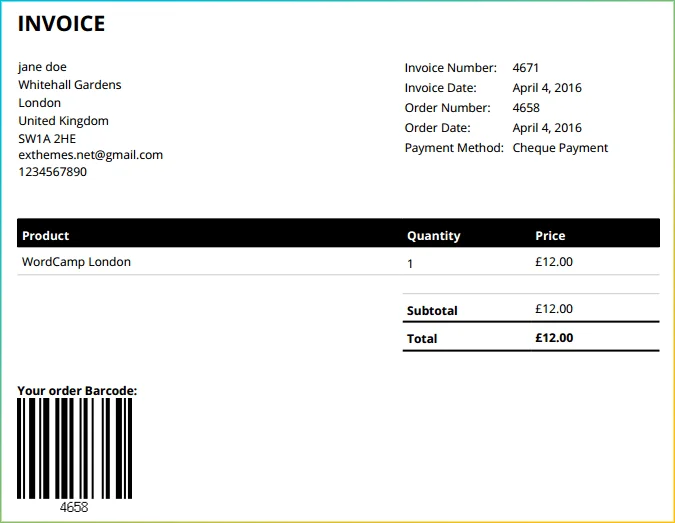Select the customer name jane doe
675x523 pixels.
pyautogui.click(x=42, y=67)
